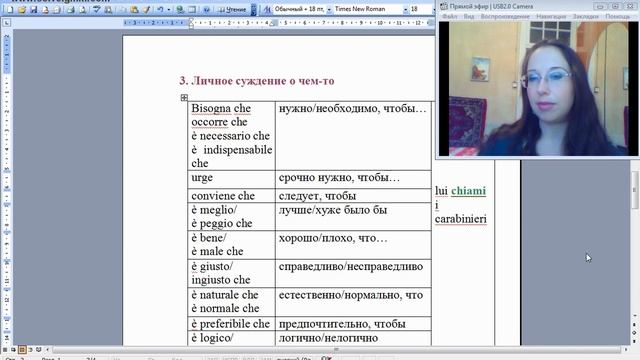640x360 pixels.
Task: Switch to Web Layout view
Action: tap(13, 350)
